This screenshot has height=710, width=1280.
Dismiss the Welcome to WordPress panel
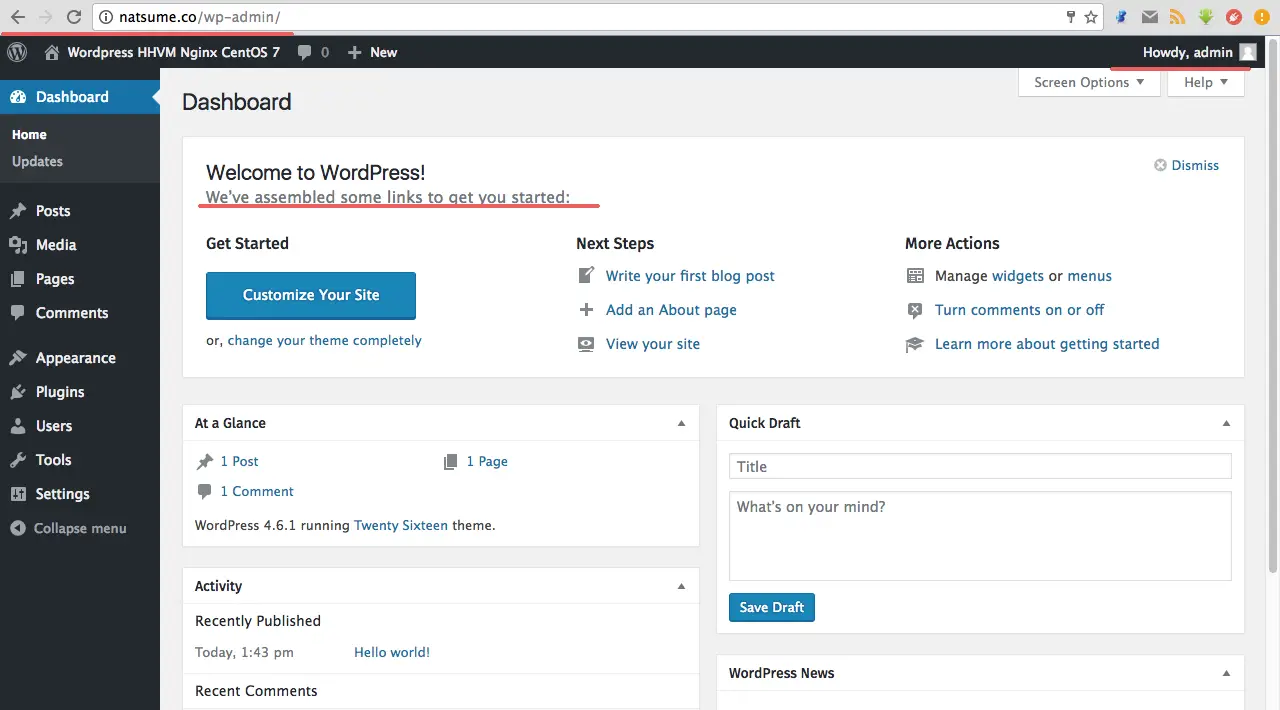[1187, 165]
